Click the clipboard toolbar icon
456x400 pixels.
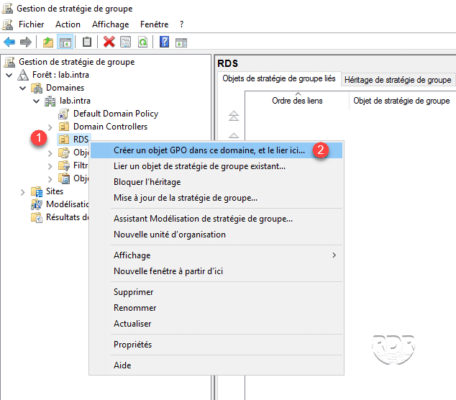click(x=87, y=42)
